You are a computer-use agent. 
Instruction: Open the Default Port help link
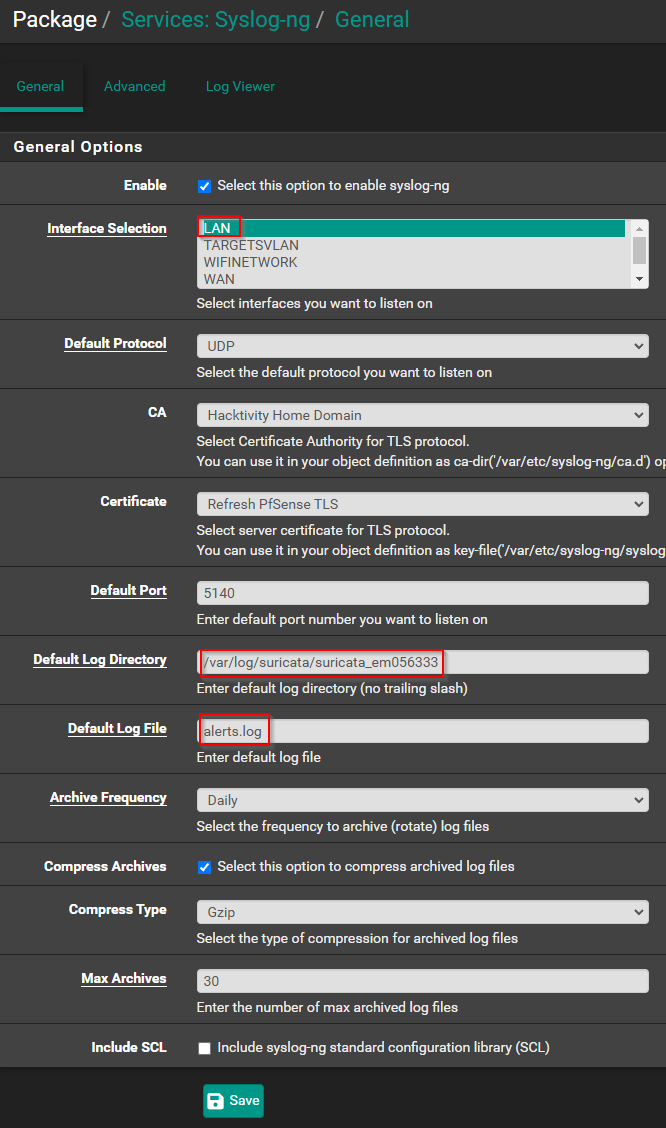point(128,590)
